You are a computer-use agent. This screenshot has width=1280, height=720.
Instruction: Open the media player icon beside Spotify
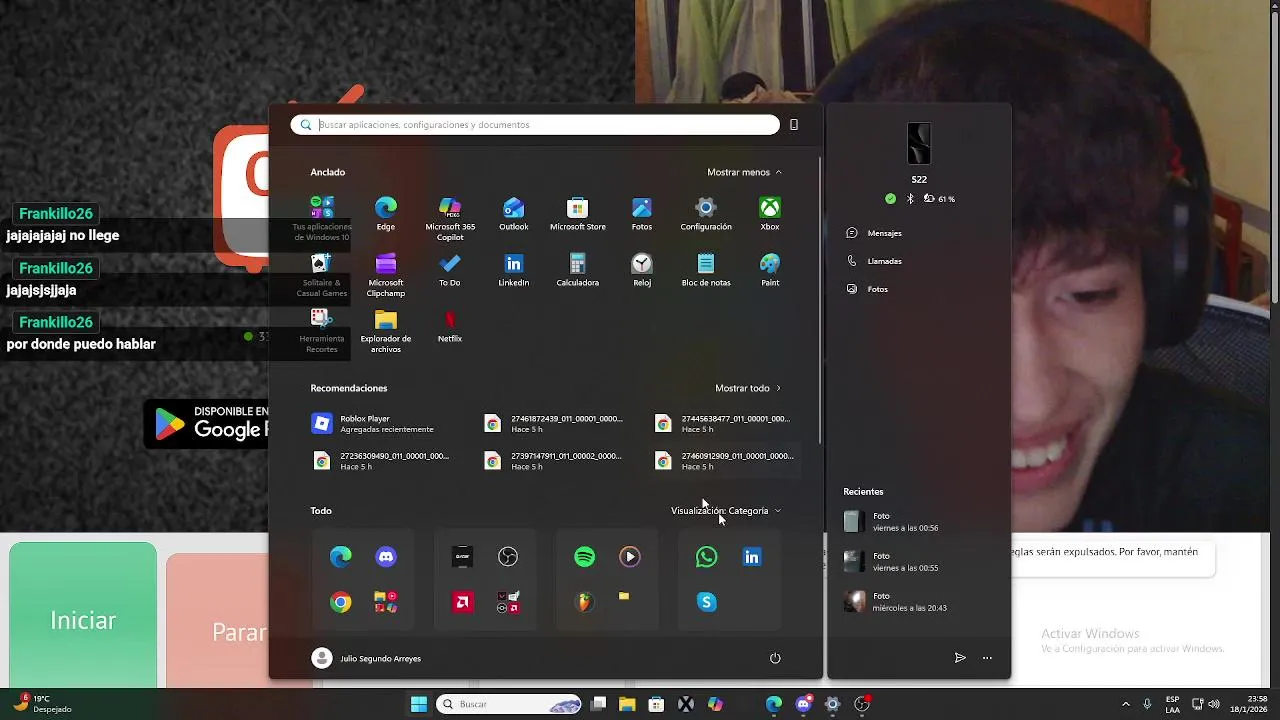point(629,557)
